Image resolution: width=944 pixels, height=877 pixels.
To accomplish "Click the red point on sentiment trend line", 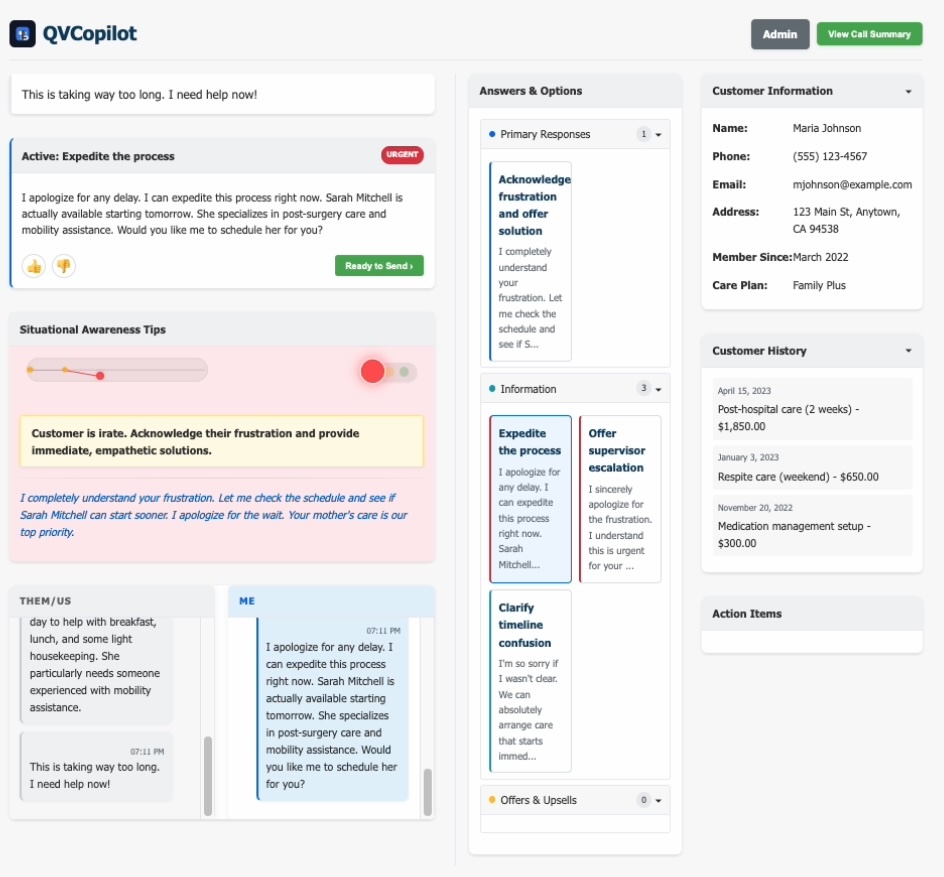I will coord(100,376).
